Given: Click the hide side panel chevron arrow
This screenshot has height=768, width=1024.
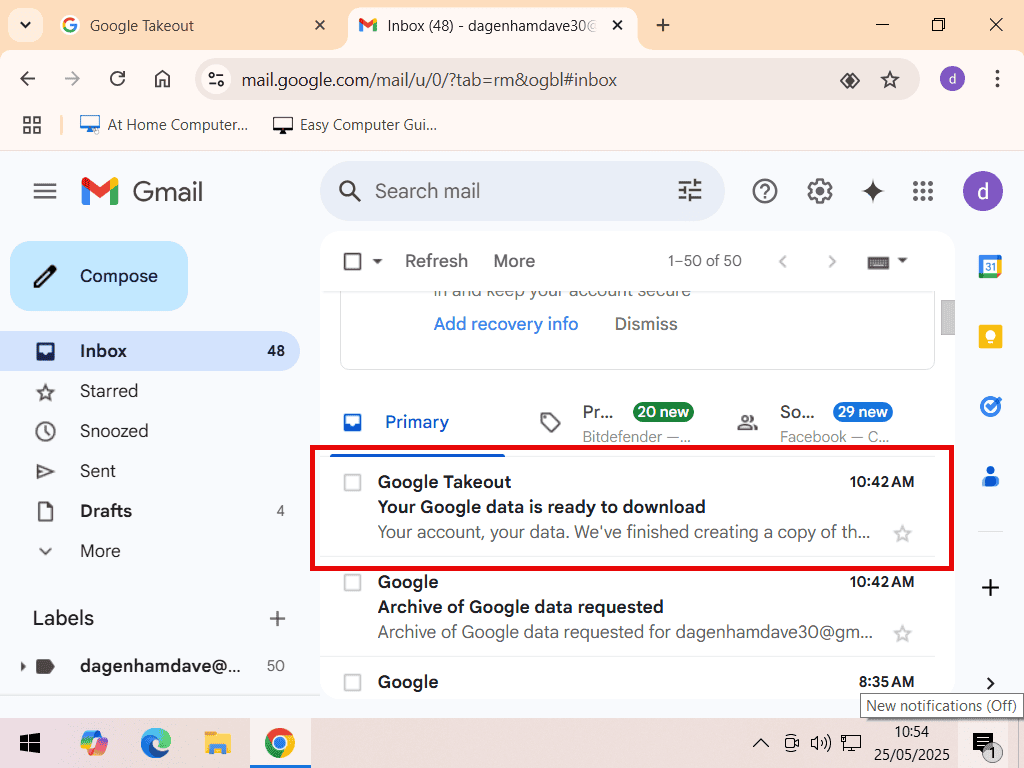Looking at the screenshot, I should pos(990,683).
